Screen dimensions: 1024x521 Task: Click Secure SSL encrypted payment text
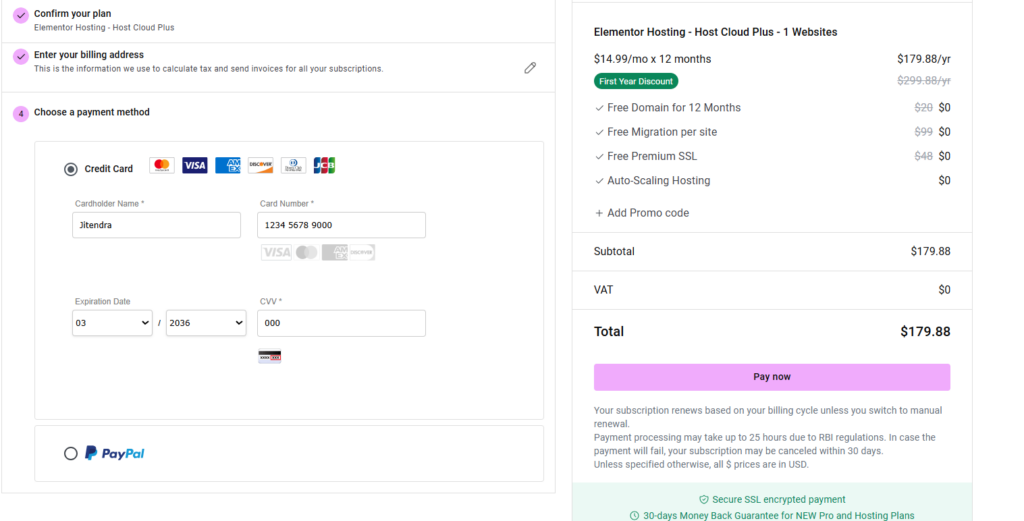point(778,499)
